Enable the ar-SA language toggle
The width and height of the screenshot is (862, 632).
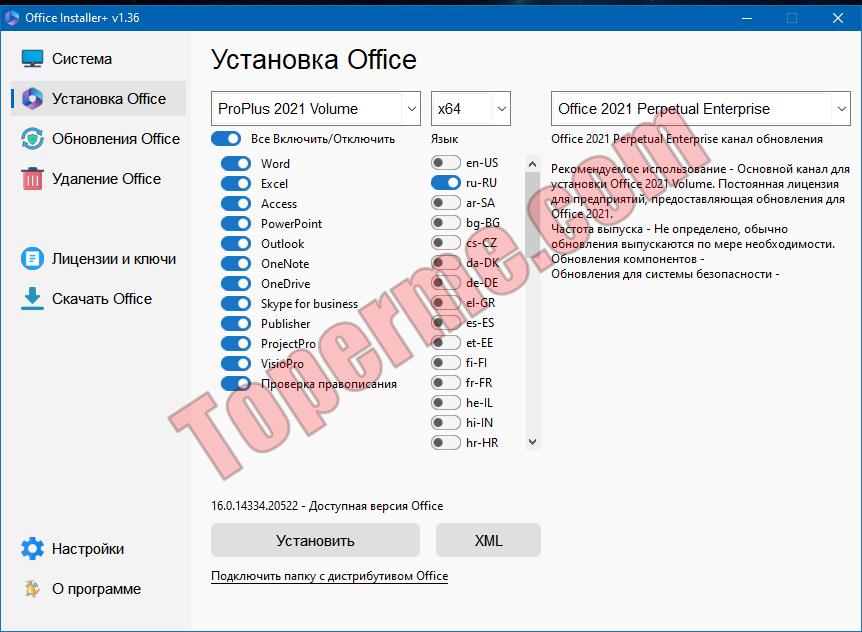tap(446, 203)
